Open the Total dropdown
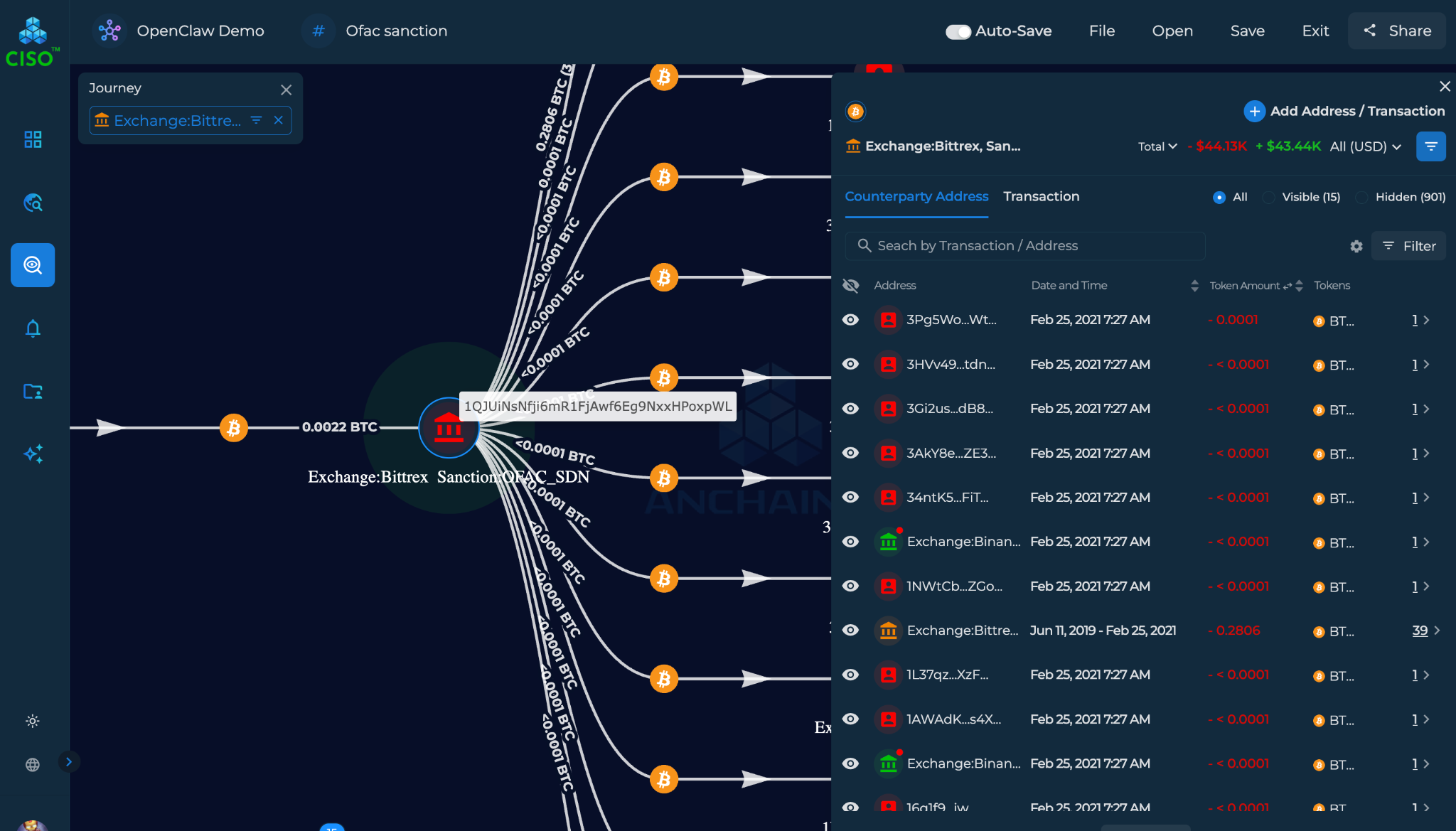This screenshot has width=1456, height=831. pyautogui.click(x=1157, y=146)
